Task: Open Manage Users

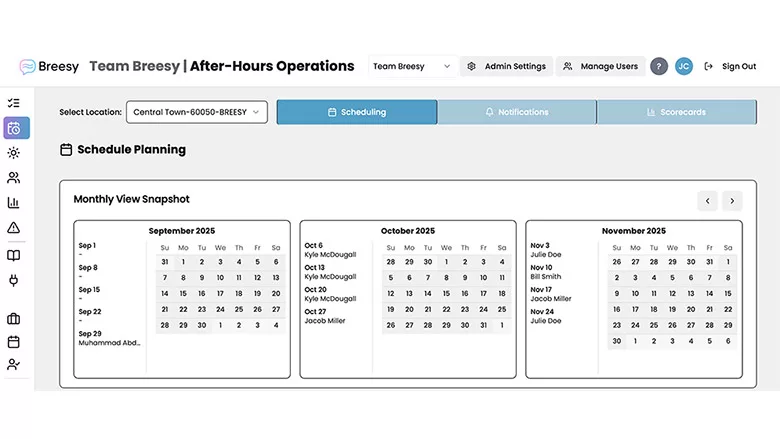Action: point(600,66)
